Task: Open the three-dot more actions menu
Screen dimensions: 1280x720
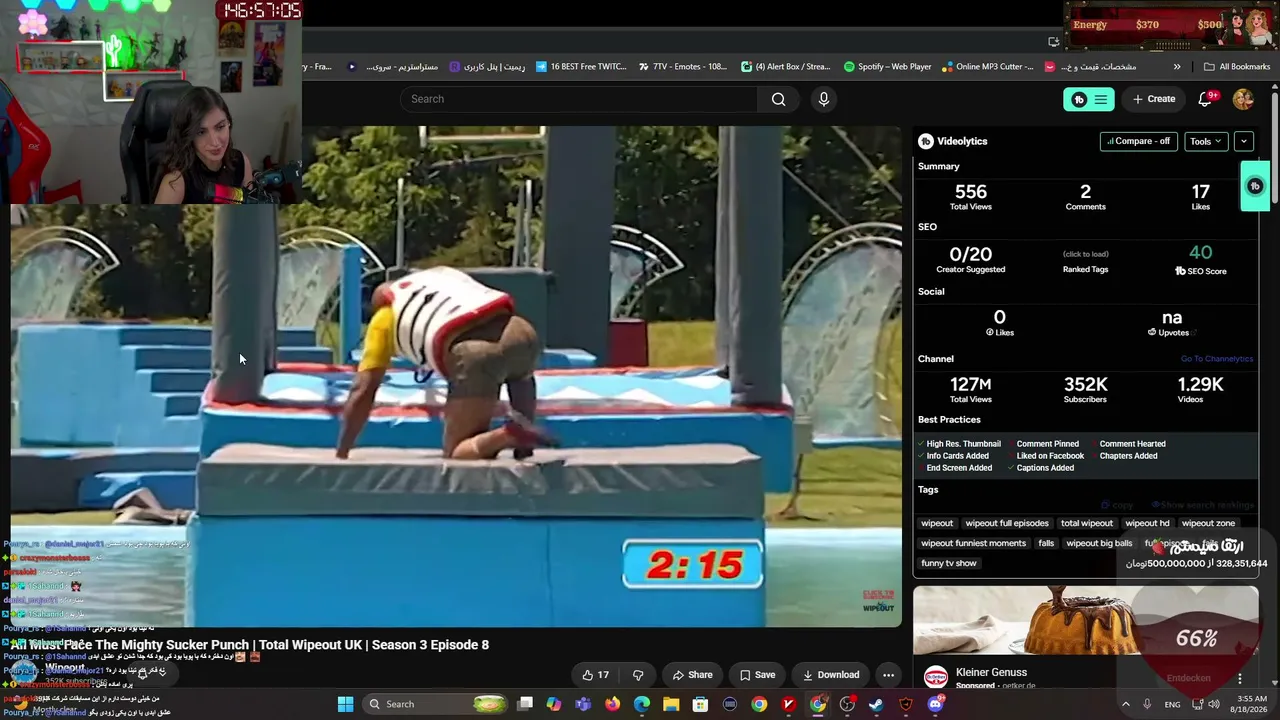Action: (888, 675)
